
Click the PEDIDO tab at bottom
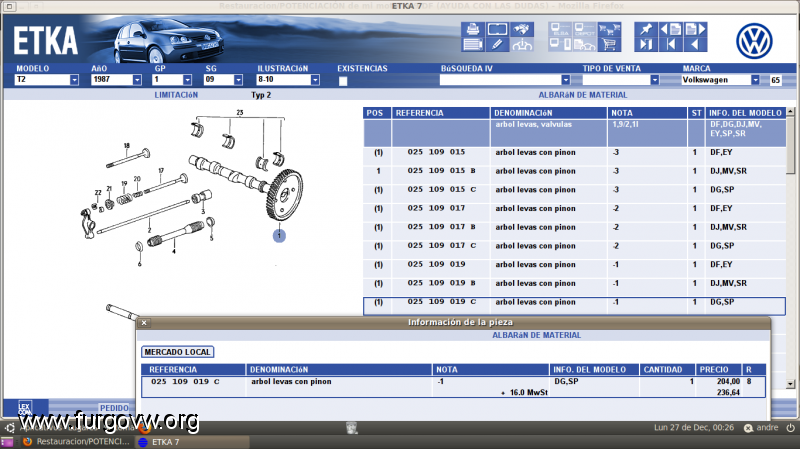click(x=114, y=408)
